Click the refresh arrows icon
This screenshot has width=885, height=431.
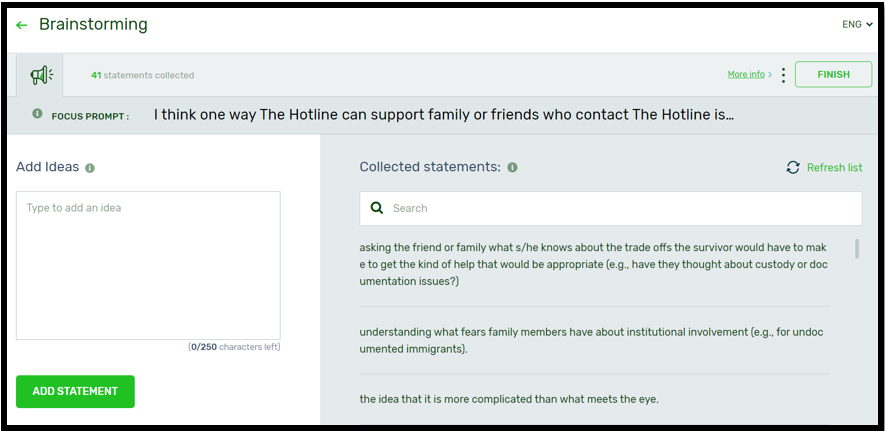tap(793, 168)
